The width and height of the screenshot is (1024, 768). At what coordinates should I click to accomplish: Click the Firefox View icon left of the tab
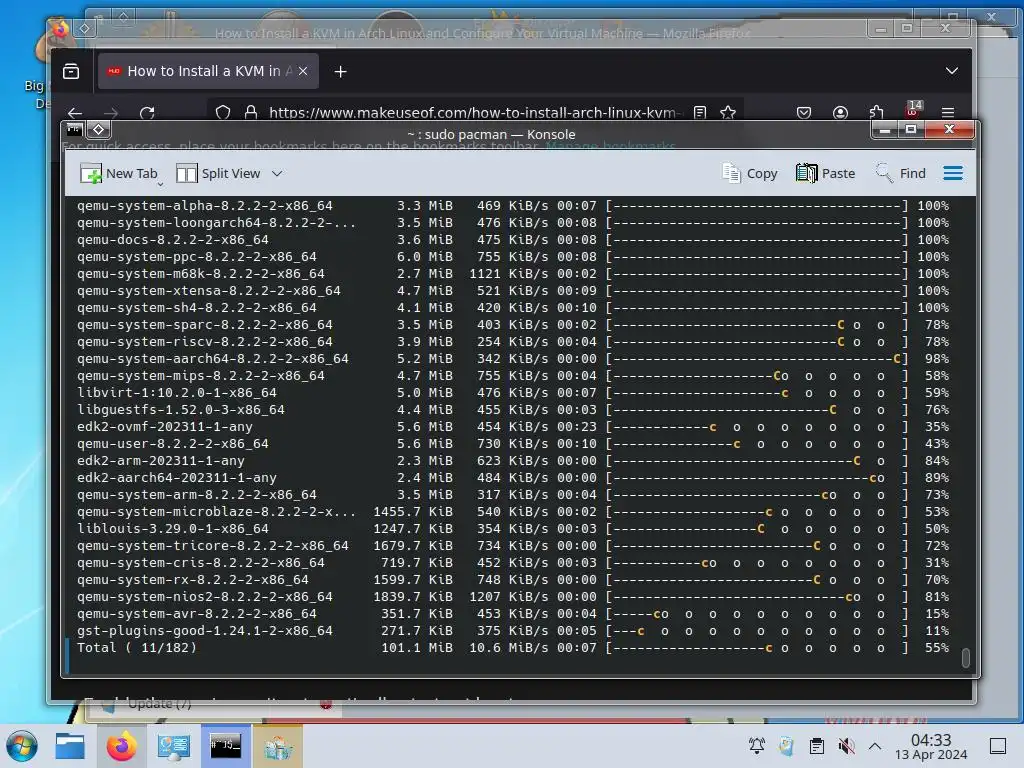click(x=71, y=71)
